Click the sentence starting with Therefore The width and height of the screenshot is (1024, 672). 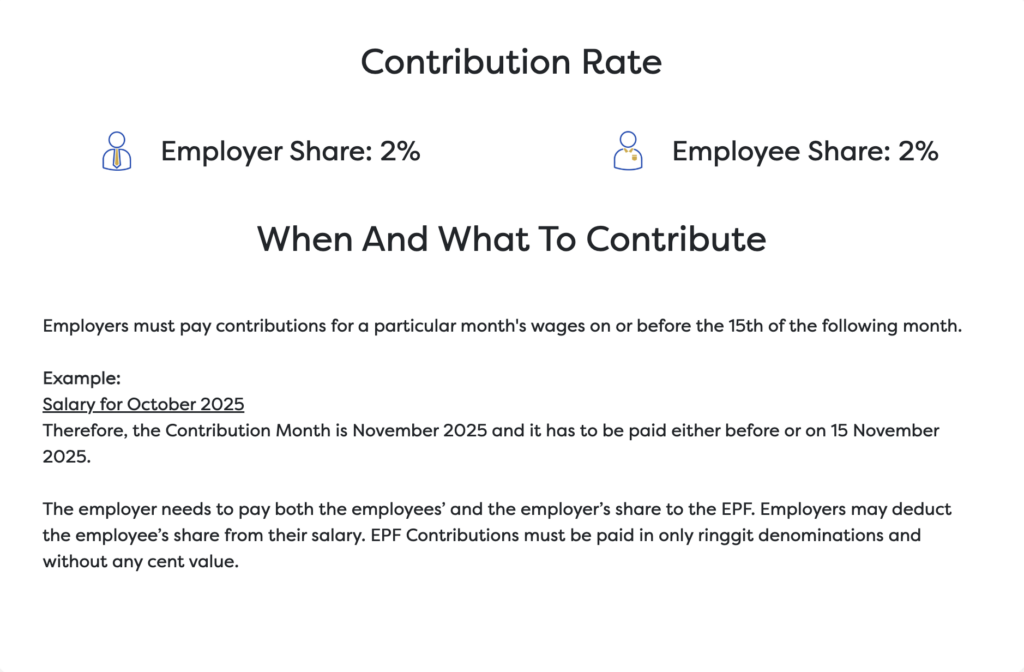300,430
